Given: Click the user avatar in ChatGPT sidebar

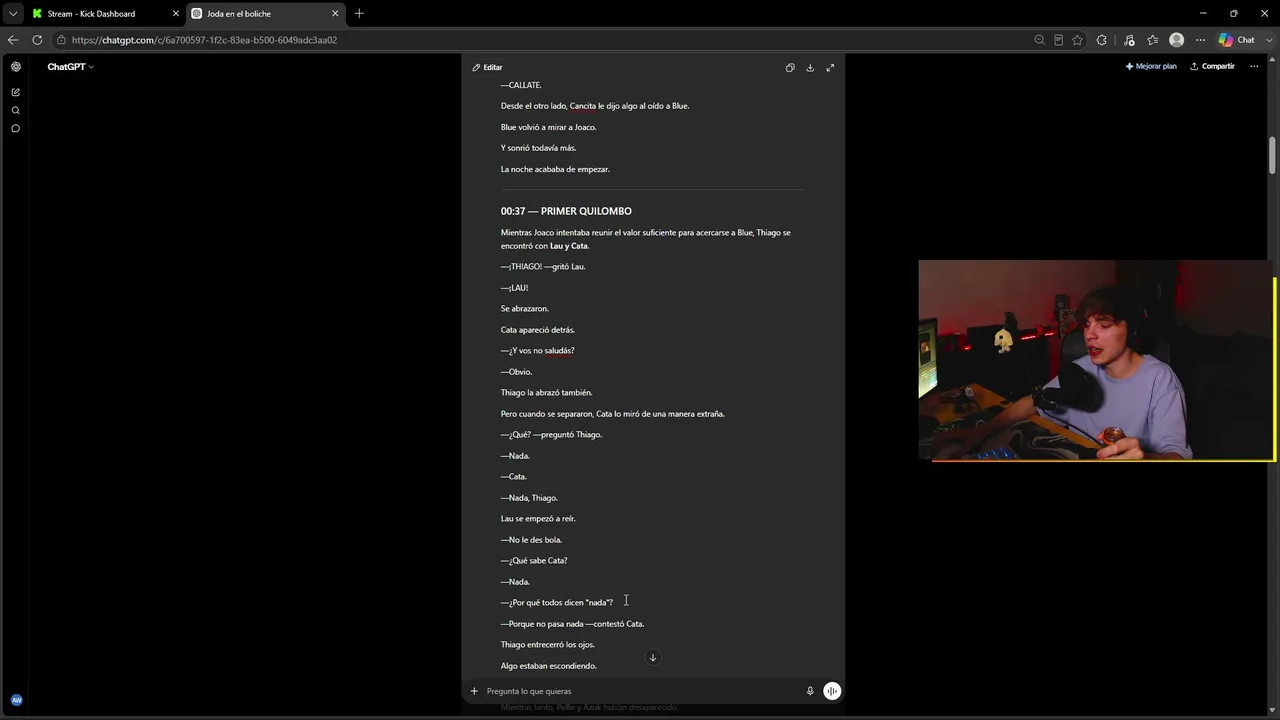Looking at the screenshot, I should pos(16,700).
